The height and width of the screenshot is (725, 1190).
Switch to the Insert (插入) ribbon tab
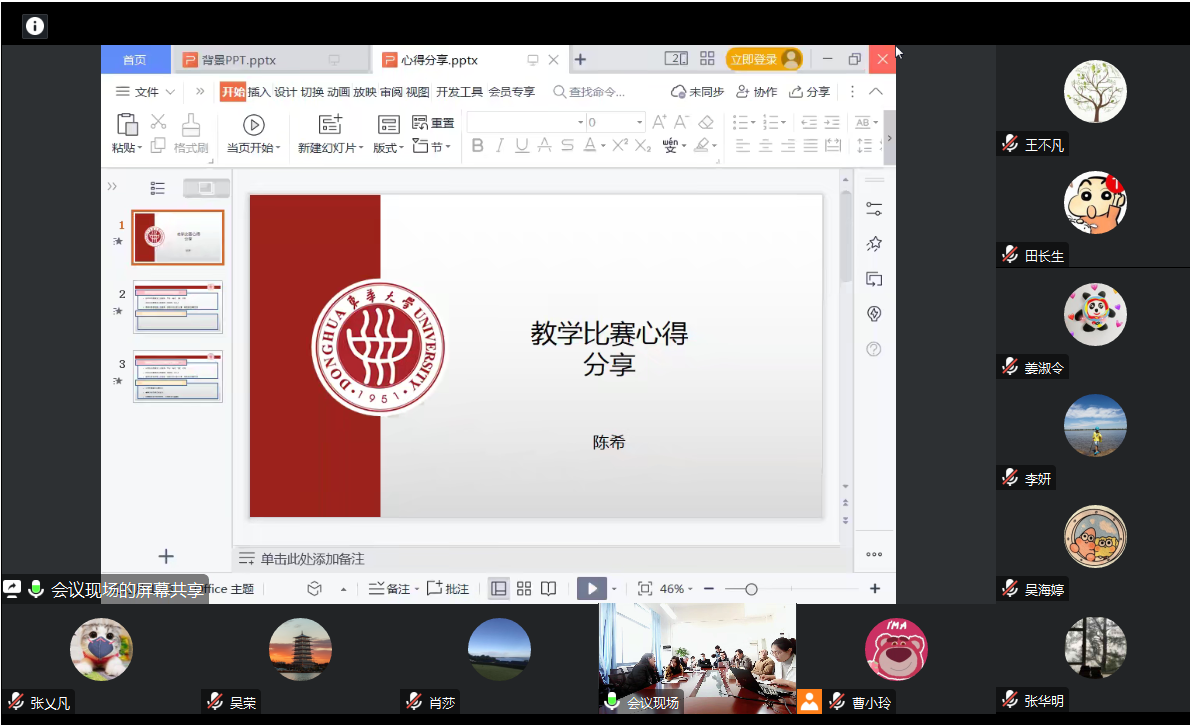tap(259, 92)
